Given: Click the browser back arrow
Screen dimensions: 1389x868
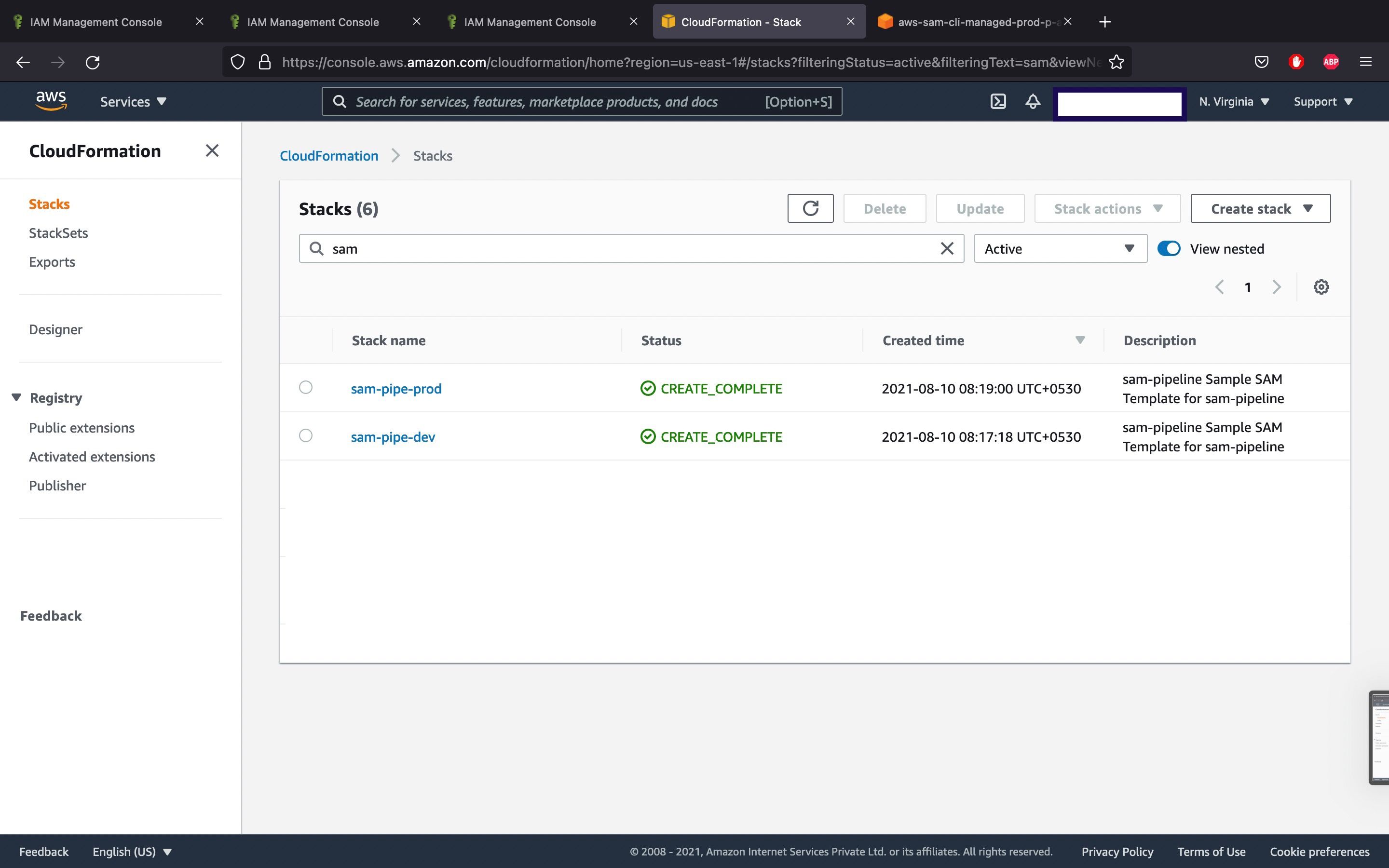Looking at the screenshot, I should tap(23, 62).
